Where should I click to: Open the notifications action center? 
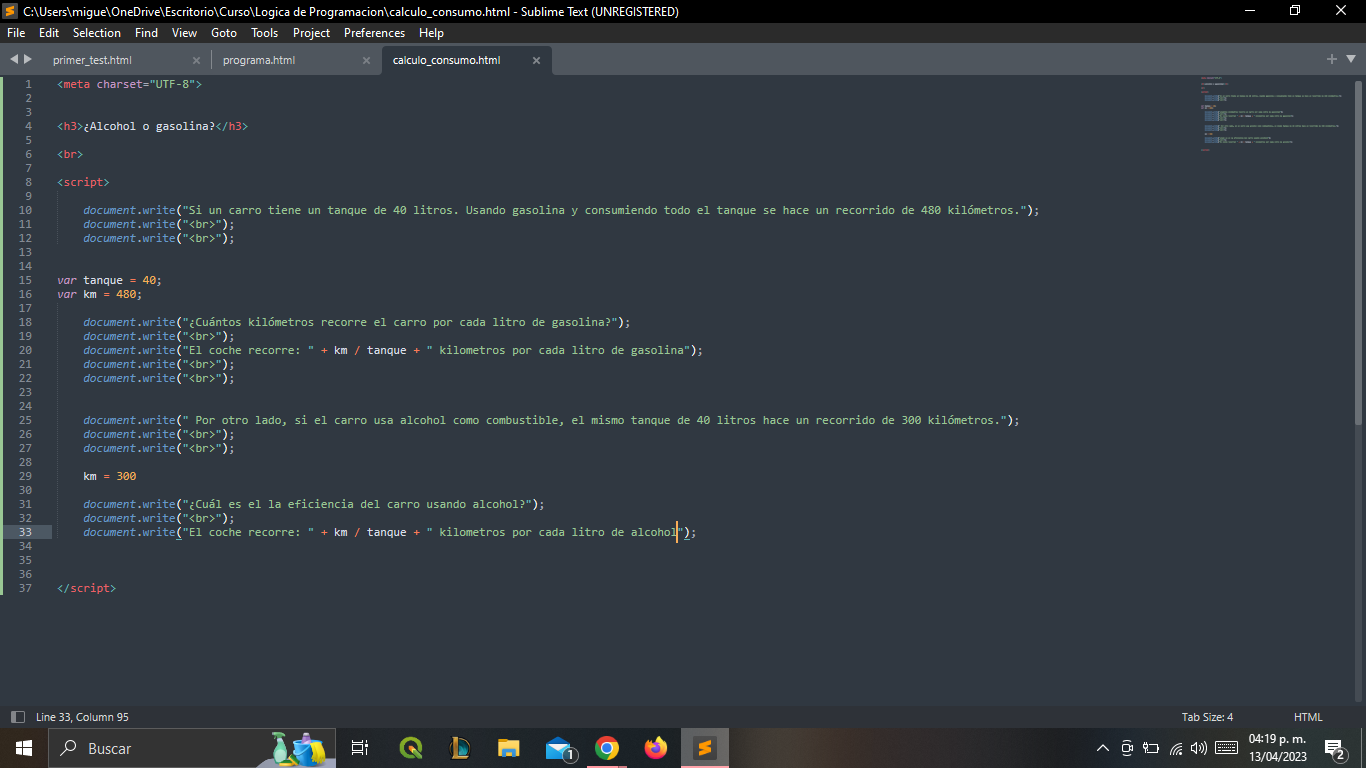coord(1334,748)
